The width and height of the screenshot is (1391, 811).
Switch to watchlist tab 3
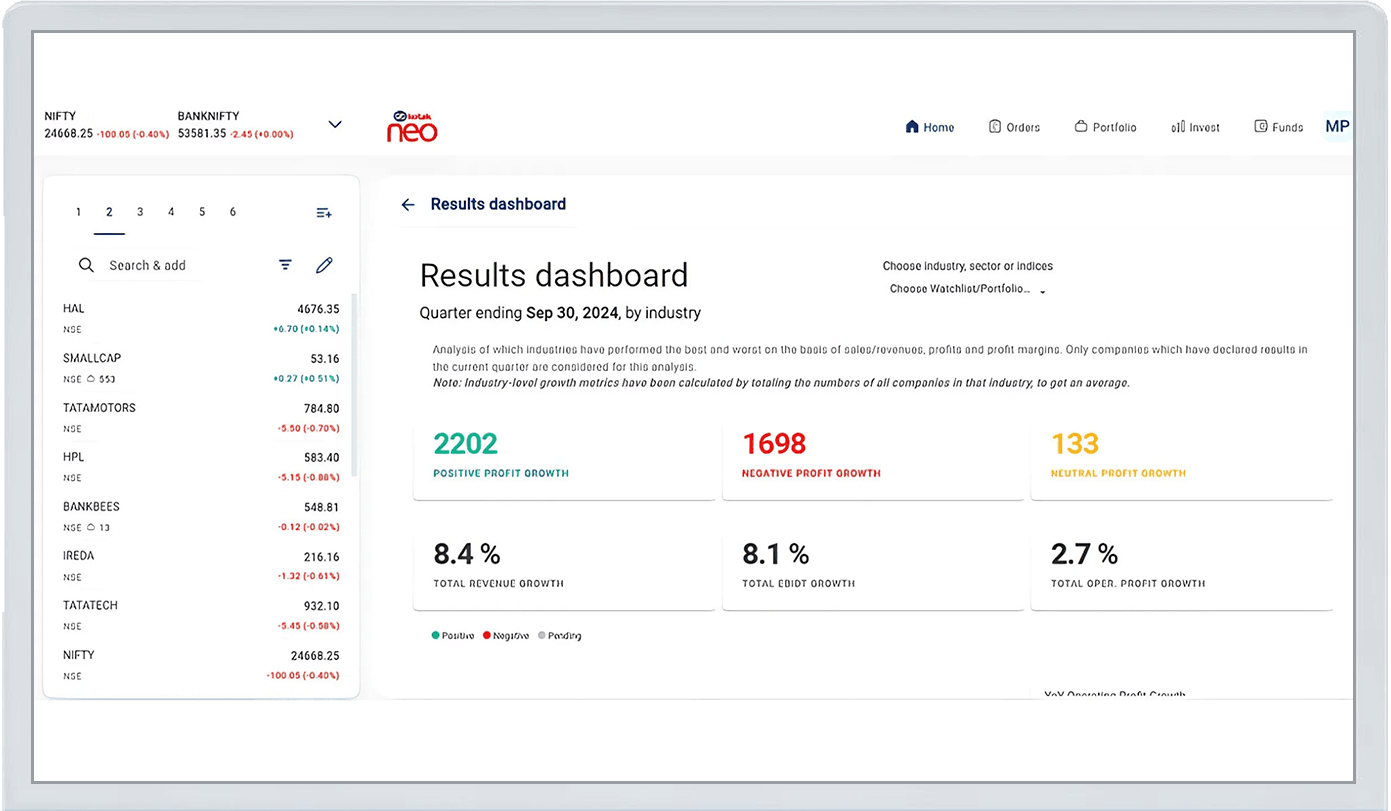(140, 212)
